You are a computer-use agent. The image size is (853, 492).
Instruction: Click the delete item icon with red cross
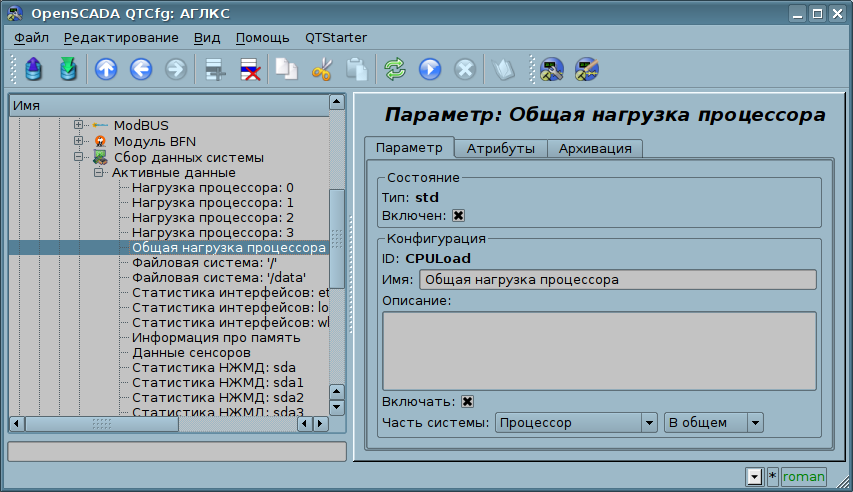pyautogui.click(x=249, y=69)
